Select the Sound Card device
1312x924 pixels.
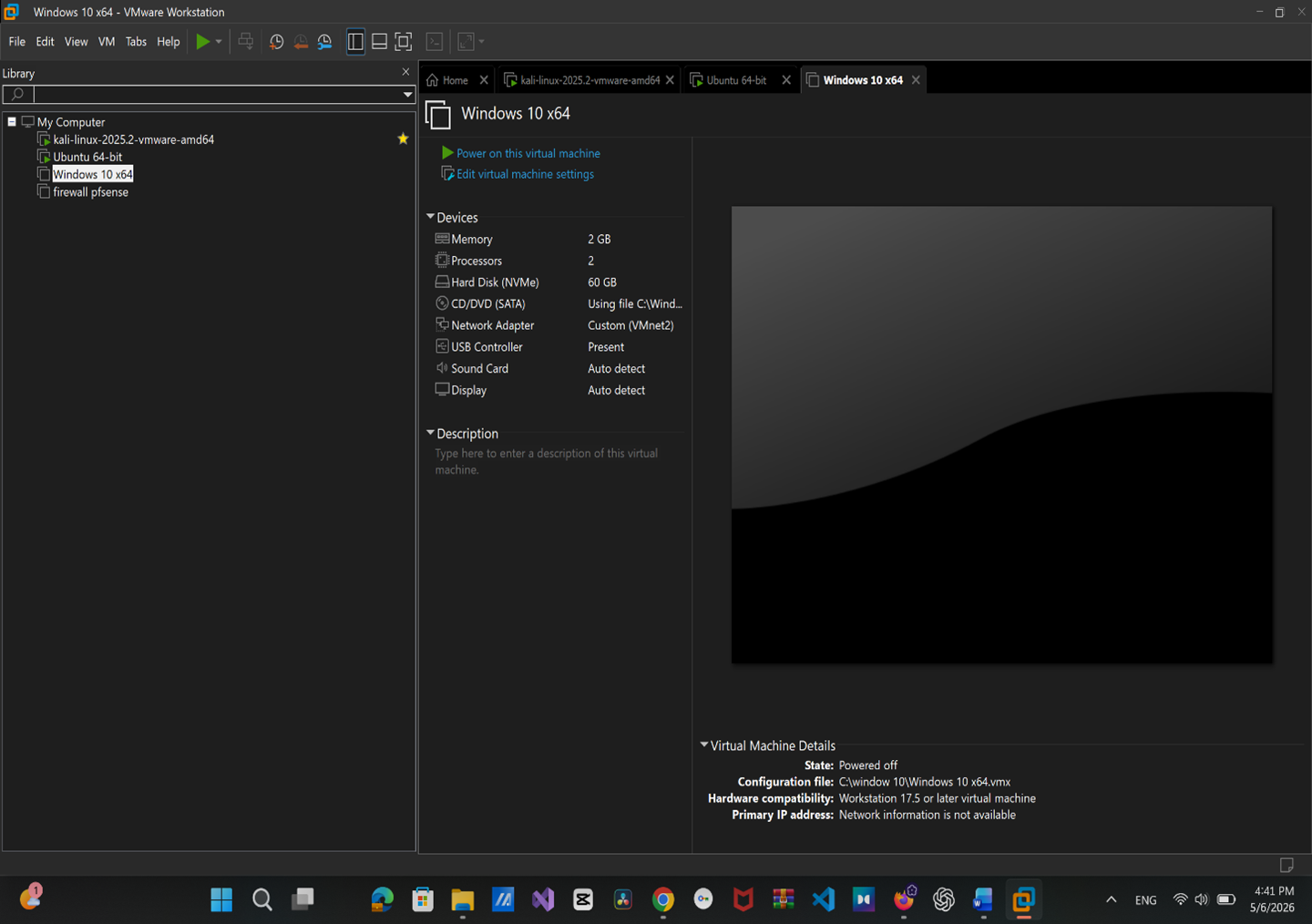558,368
